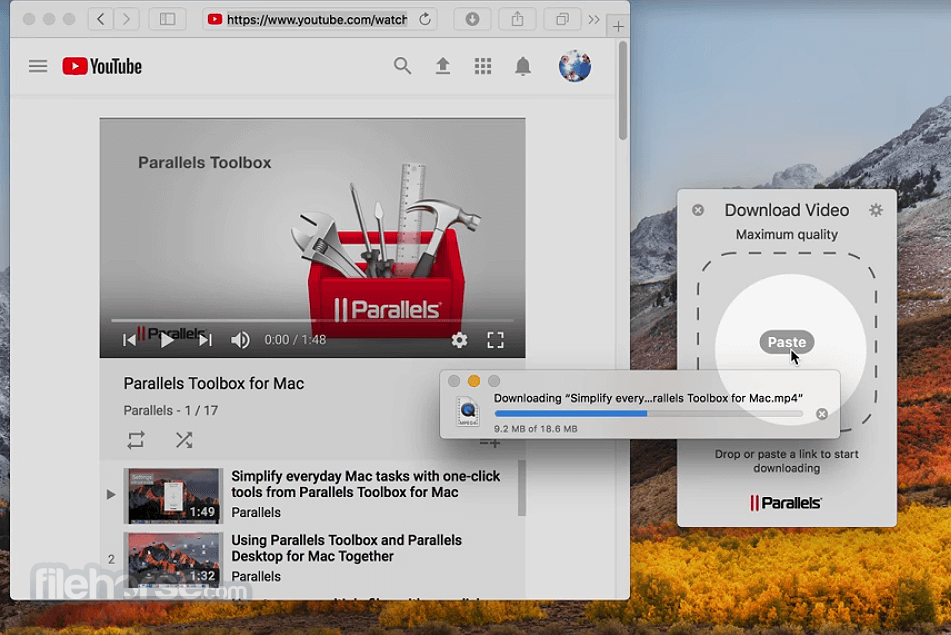Mute the video player volume
The width and height of the screenshot is (951, 635).
click(240, 340)
